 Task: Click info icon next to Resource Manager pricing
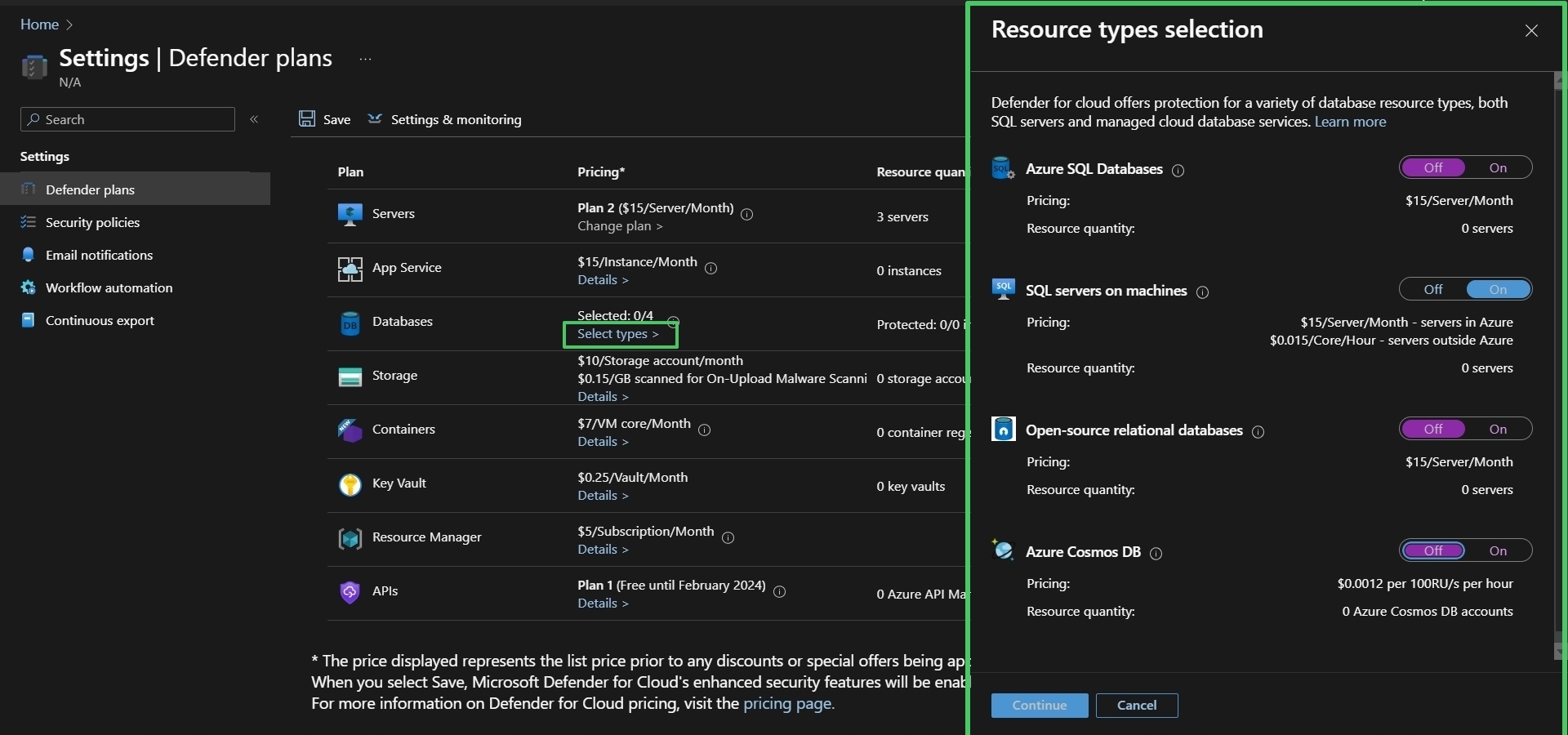point(728,537)
